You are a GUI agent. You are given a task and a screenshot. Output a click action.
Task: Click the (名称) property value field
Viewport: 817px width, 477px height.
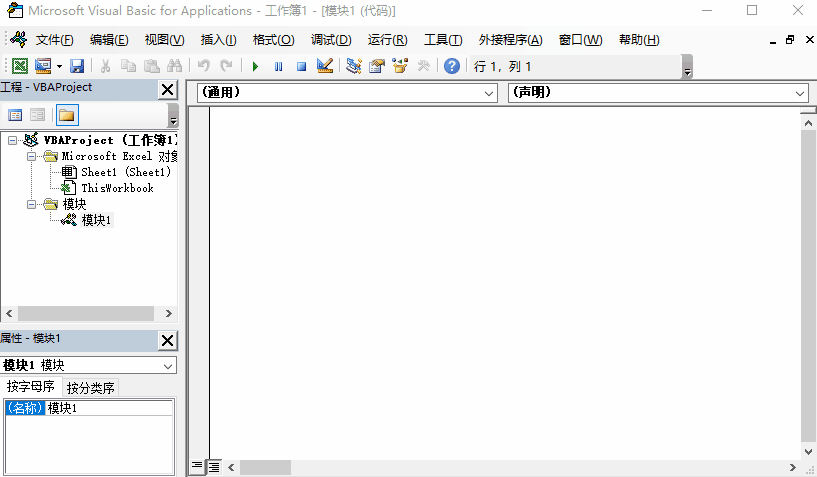(109, 408)
